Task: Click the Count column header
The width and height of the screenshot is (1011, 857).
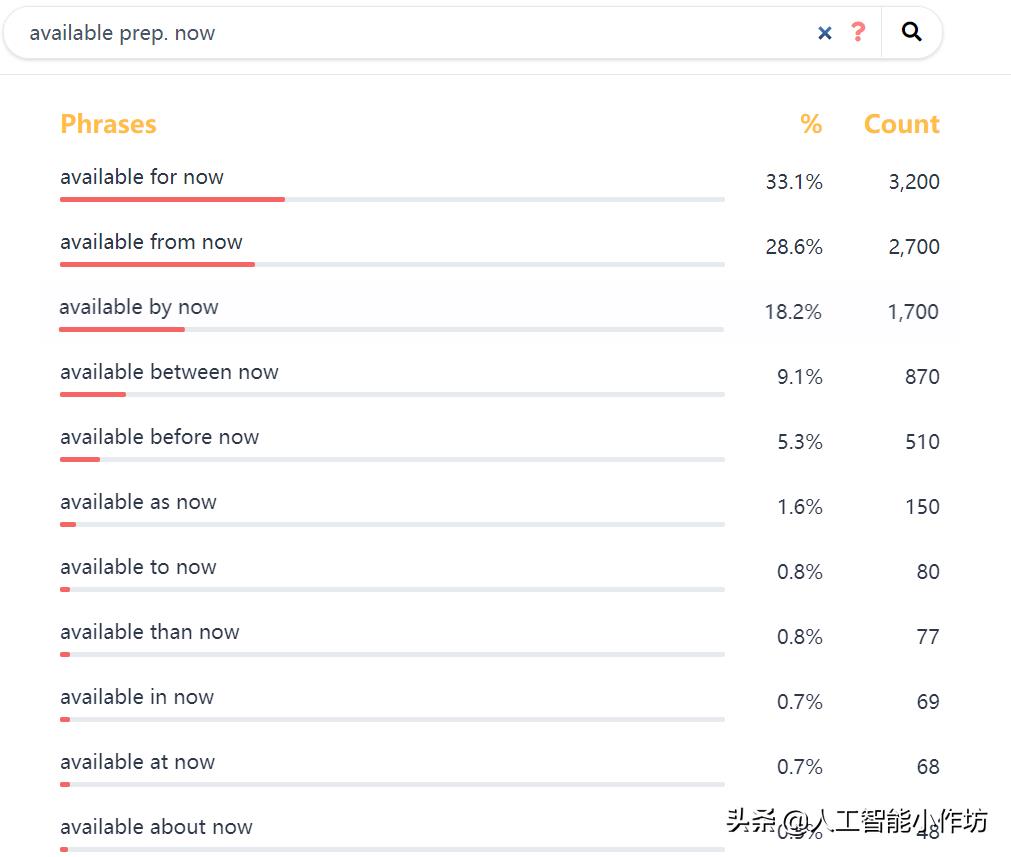Action: point(901,124)
